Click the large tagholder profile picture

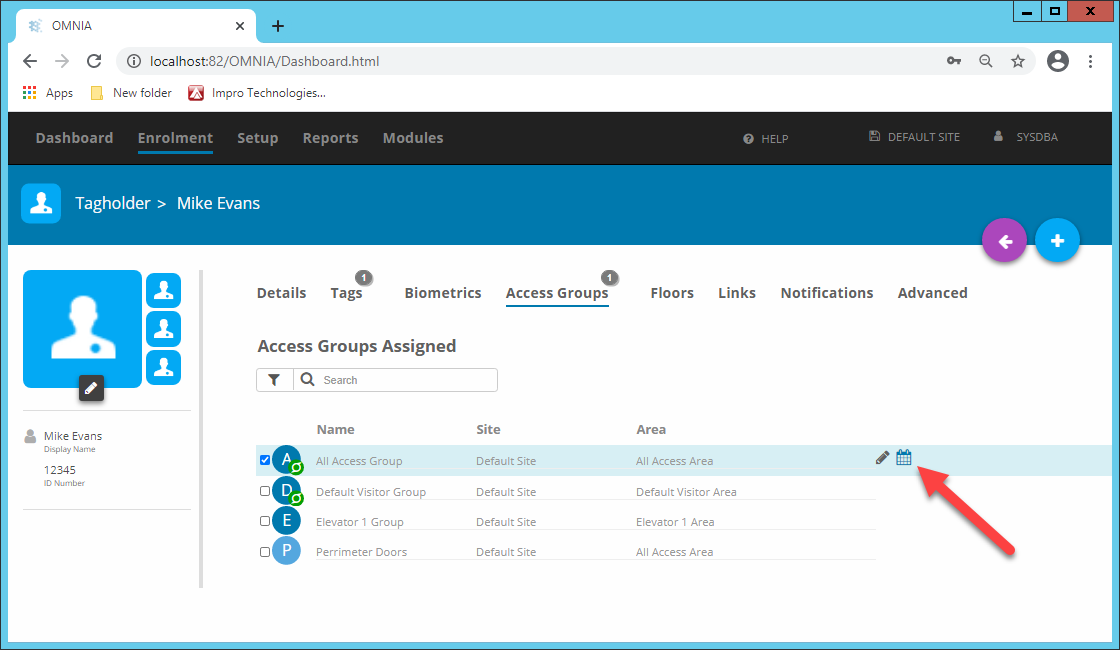[x=82, y=329]
